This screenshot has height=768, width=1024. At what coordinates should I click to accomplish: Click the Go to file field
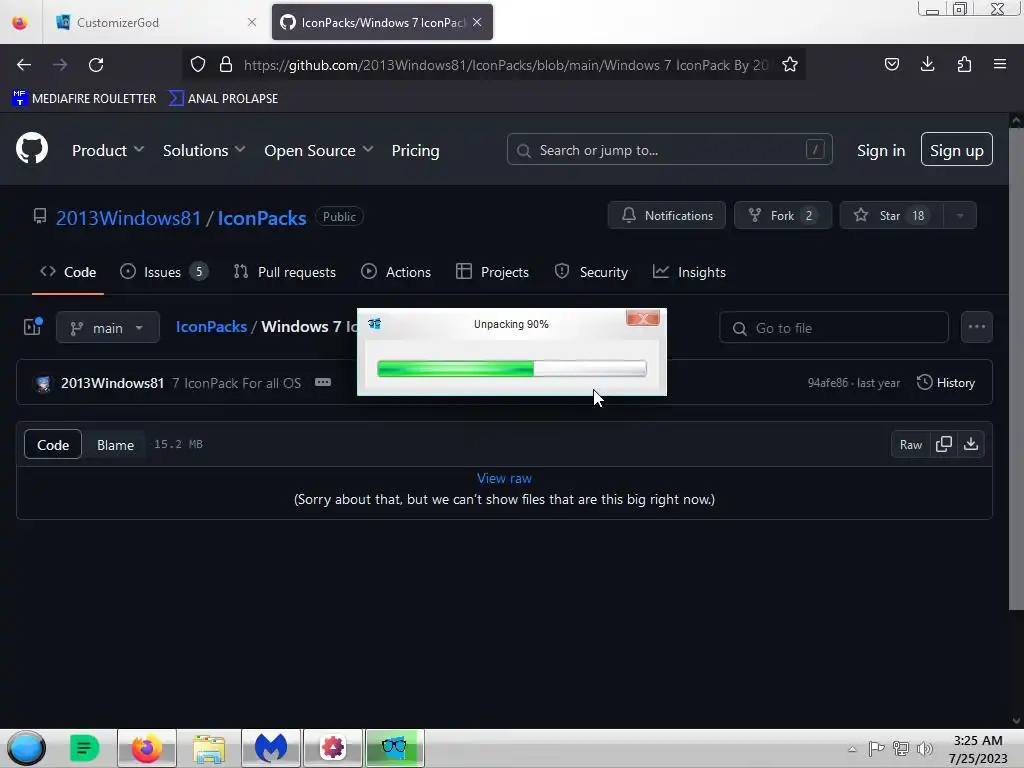point(833,327)
